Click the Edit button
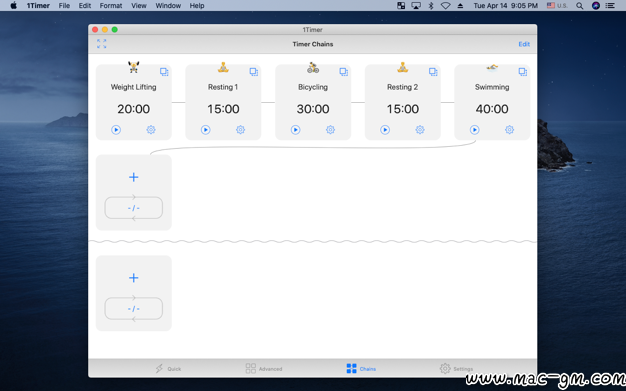Image resolution: width=626 pixels, height=391 pixels. tap(524, 44)
